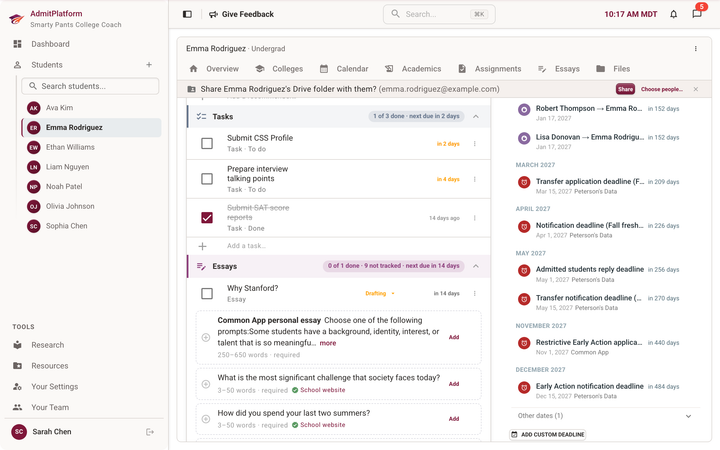Image resolution: width=720 pixels, height=450 pixels.
Task: Collapse the Tasks section chevron
Action: click(476, 117)
